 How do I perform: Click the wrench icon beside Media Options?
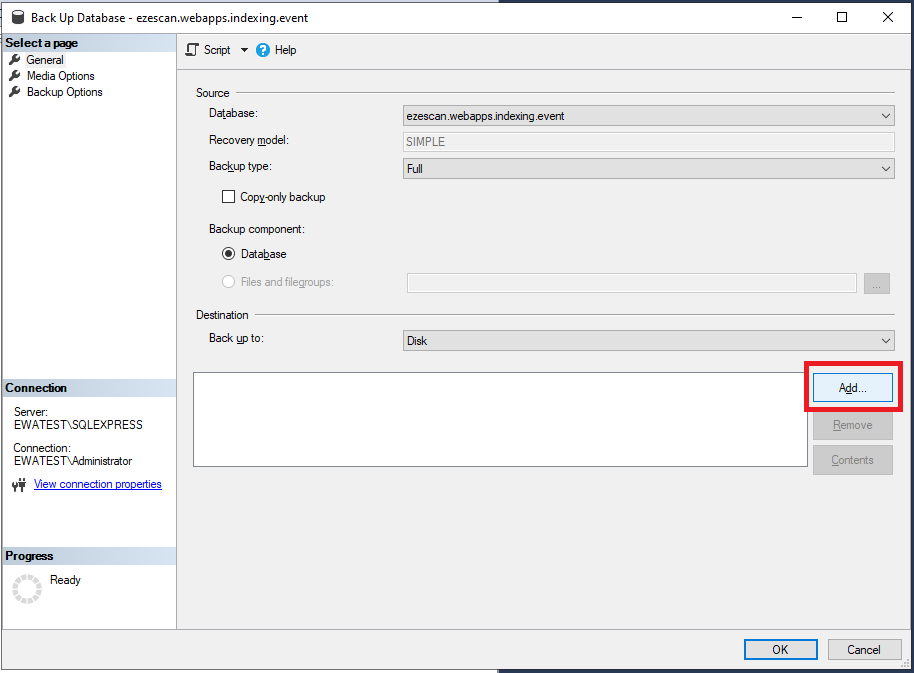[15, 76]
